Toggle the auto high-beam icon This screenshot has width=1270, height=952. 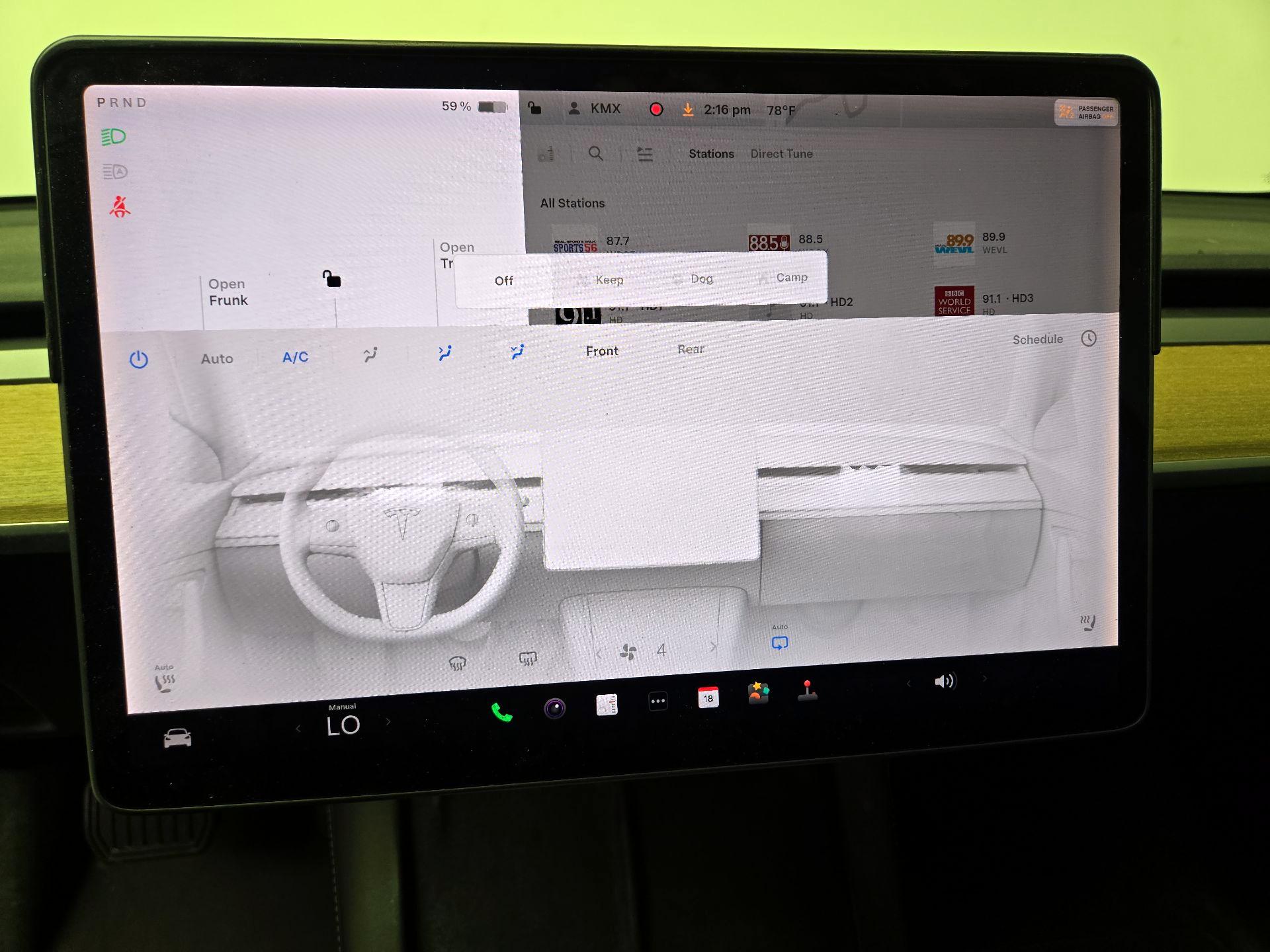click(114, 172)
